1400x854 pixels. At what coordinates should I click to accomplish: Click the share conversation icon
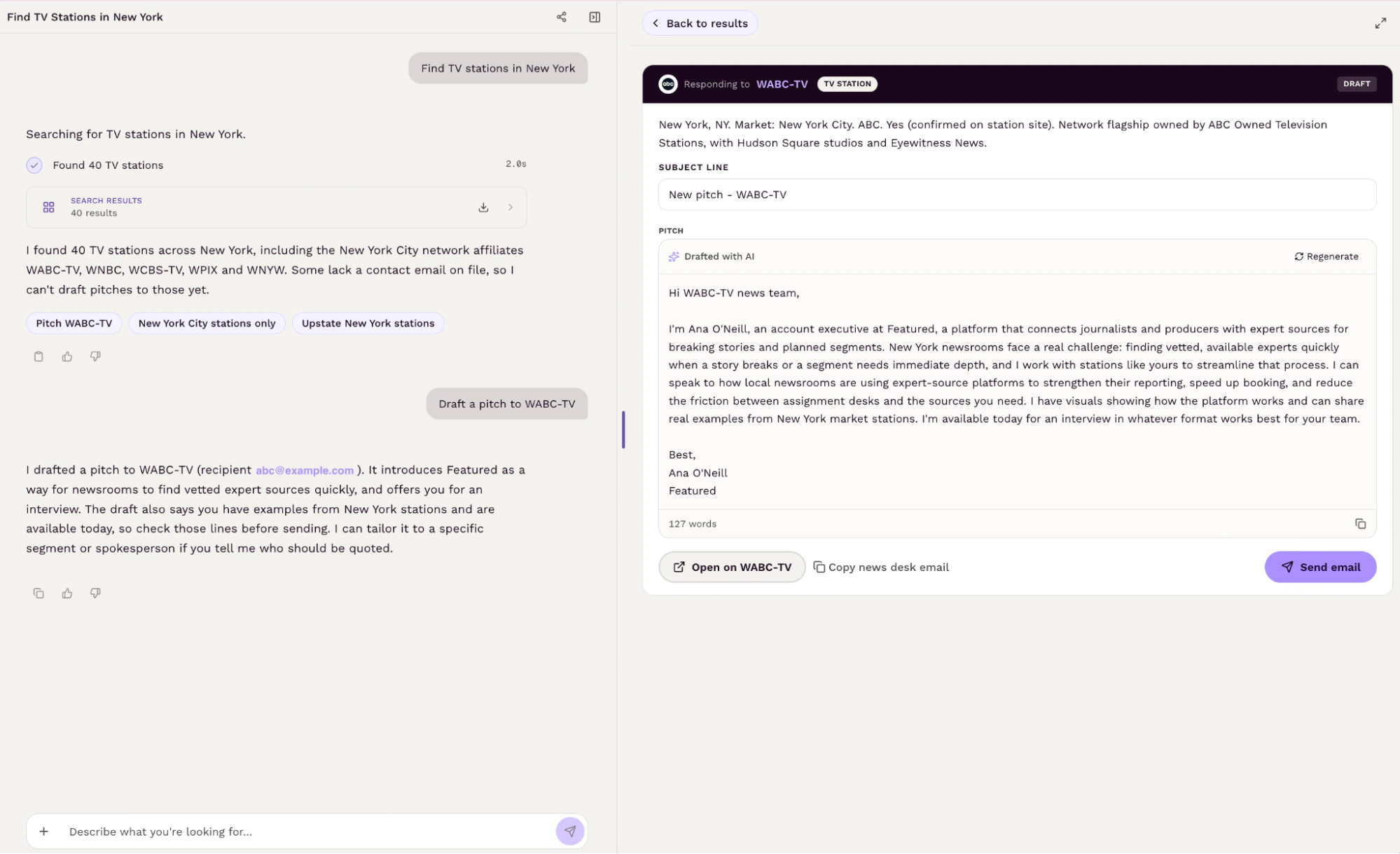coord(561,17)
